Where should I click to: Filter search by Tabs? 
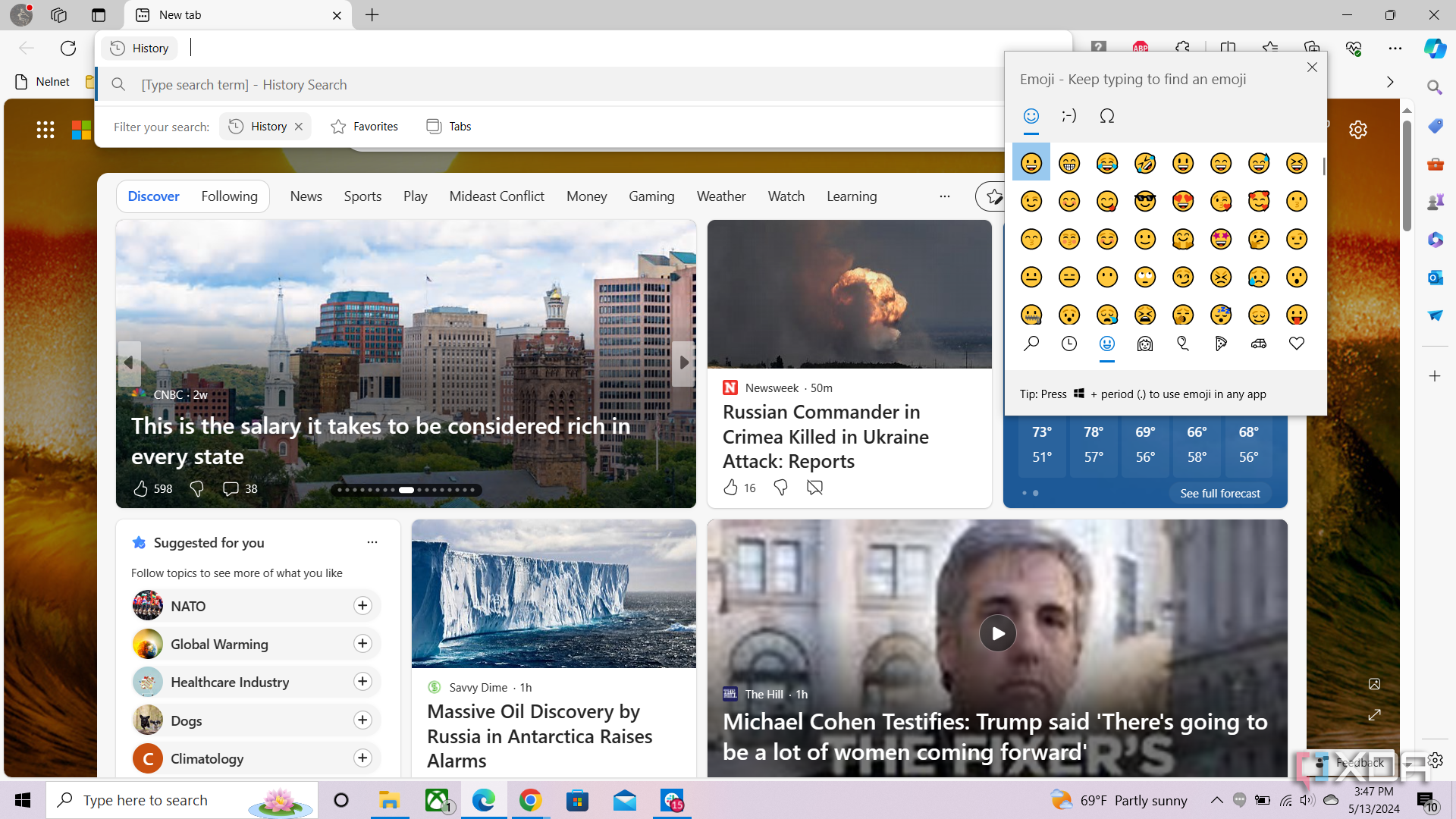(449, 127)
